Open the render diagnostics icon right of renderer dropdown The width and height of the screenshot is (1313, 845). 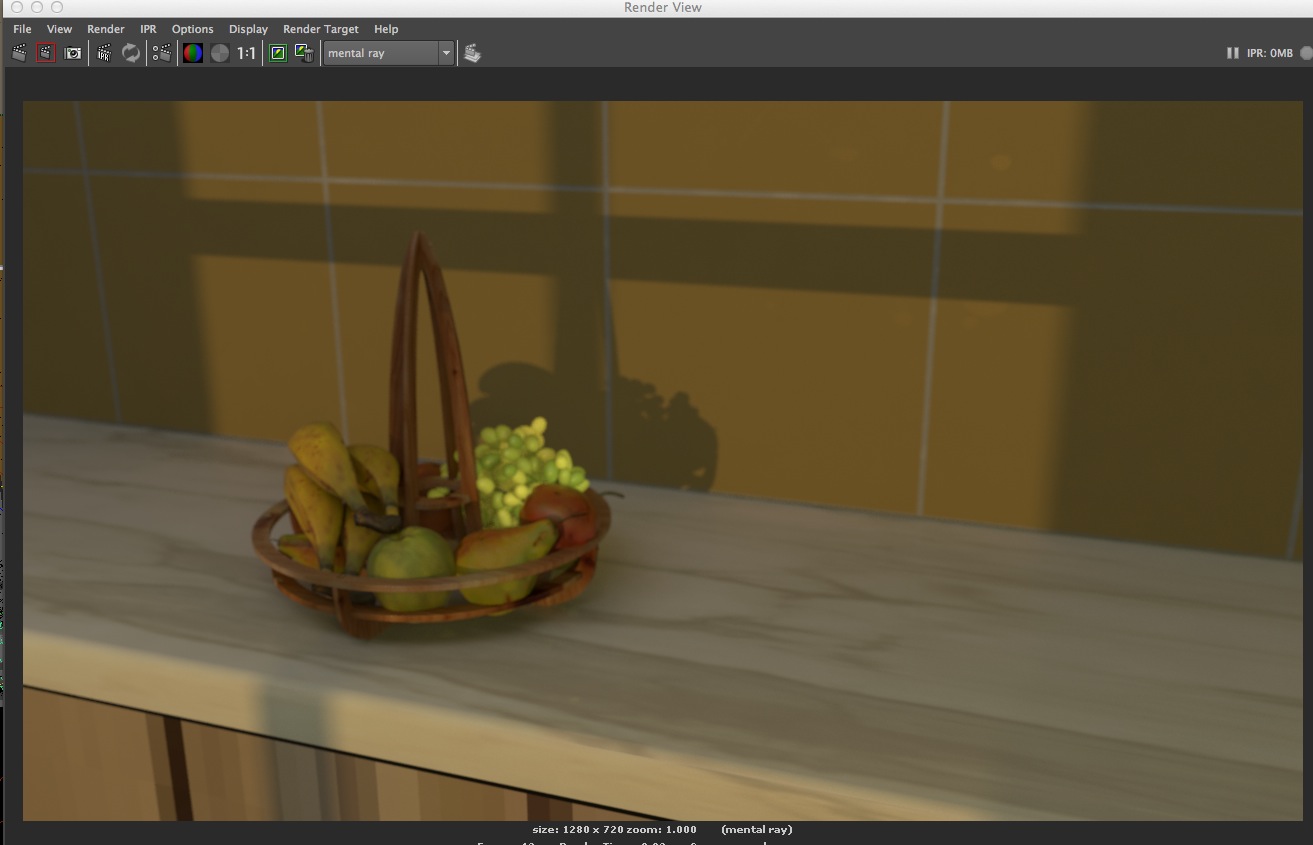click(x=473, y=53)
